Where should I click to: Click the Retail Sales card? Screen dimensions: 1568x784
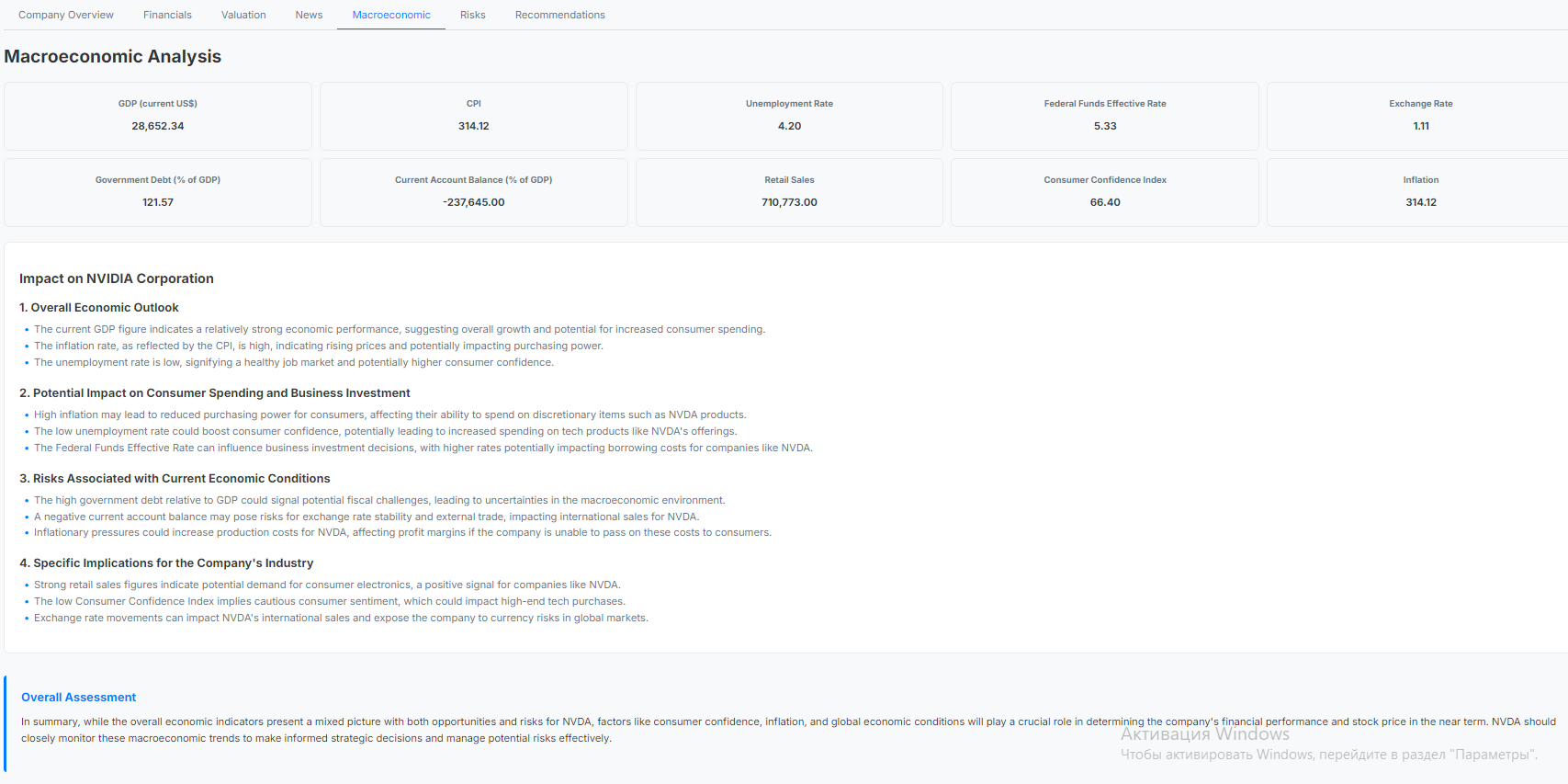(789, 192)
